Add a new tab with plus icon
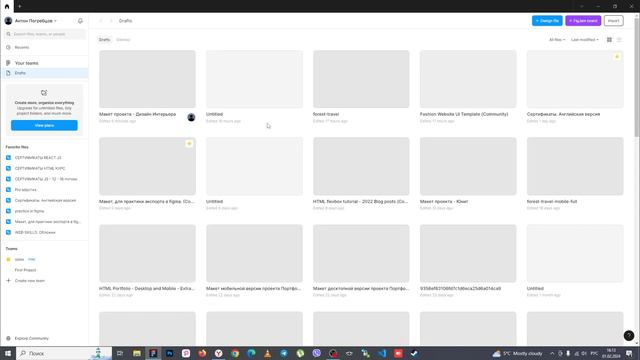Image resolution: width=640 pixels, height=360 pixels. tap(20, 6)
